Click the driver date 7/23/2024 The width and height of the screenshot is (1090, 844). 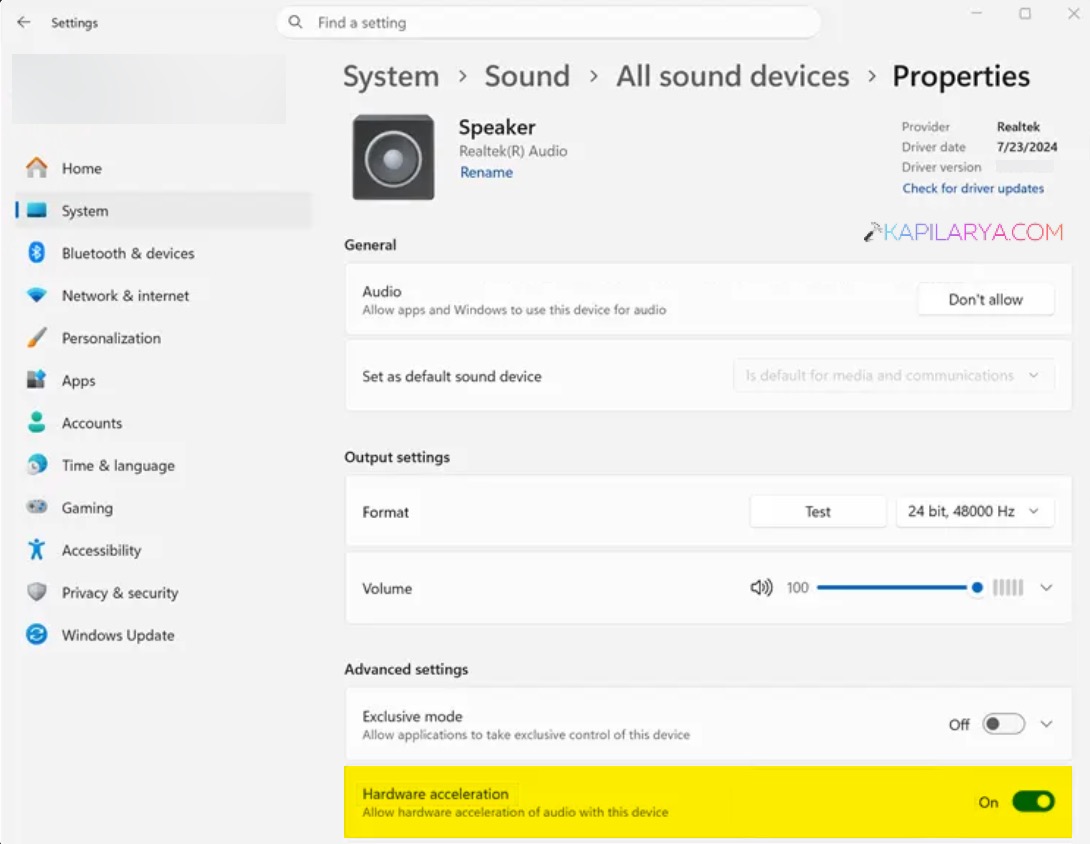[1027, 147]
